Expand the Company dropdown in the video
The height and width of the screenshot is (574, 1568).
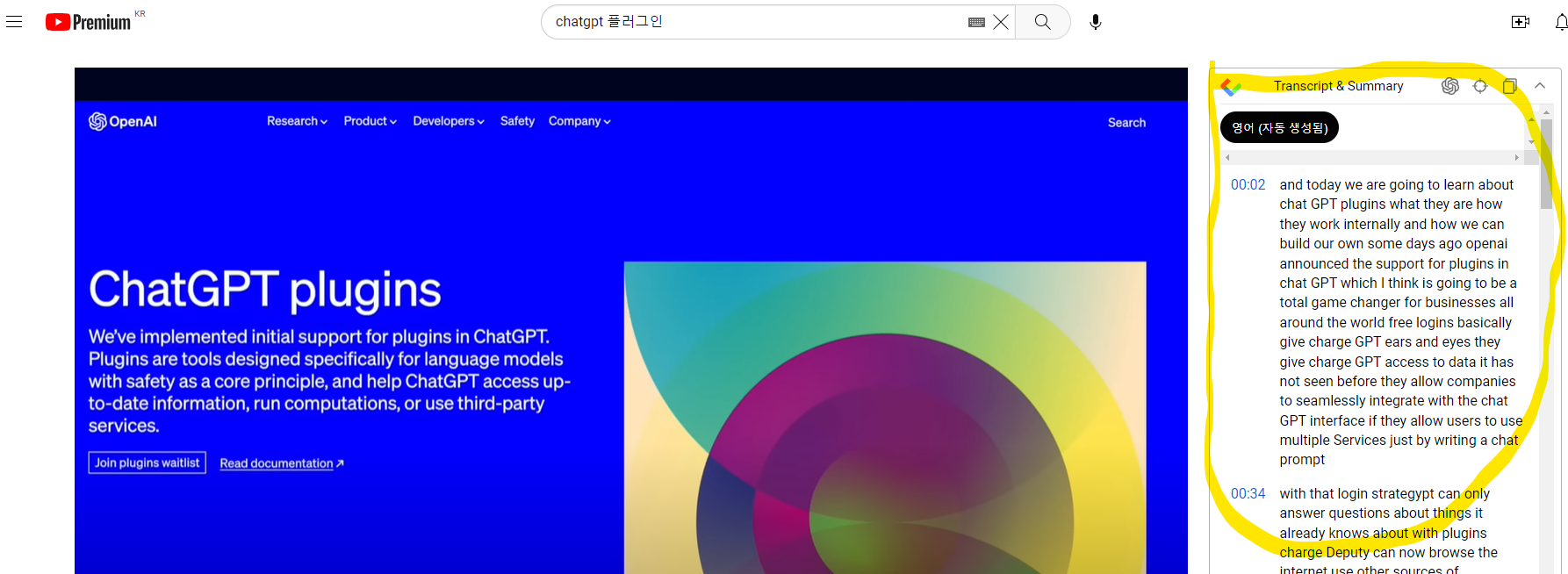pos(579,121)
